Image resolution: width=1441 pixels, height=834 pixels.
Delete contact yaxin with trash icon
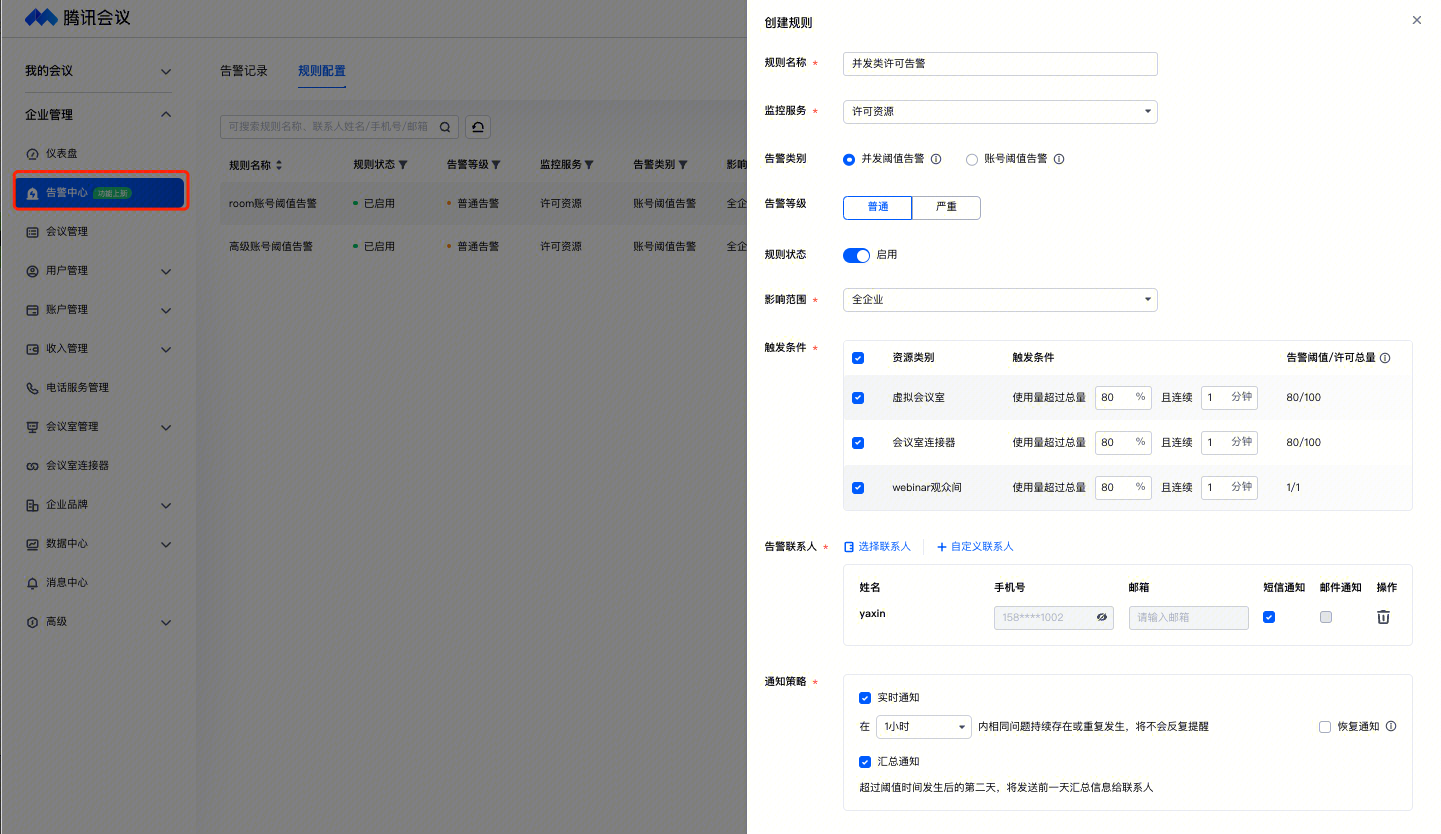(x=1383, y=617)
